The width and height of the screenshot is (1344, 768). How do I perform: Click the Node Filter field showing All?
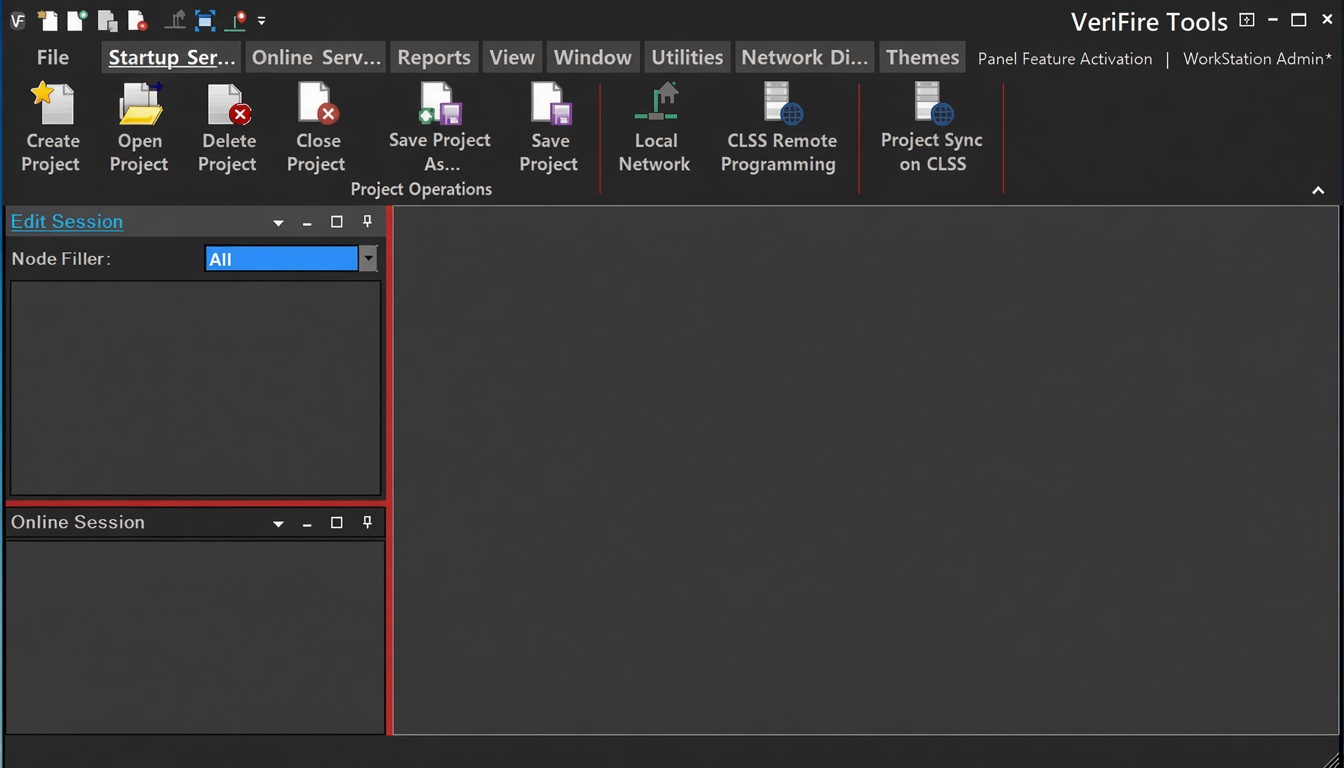tap(282, 259)
